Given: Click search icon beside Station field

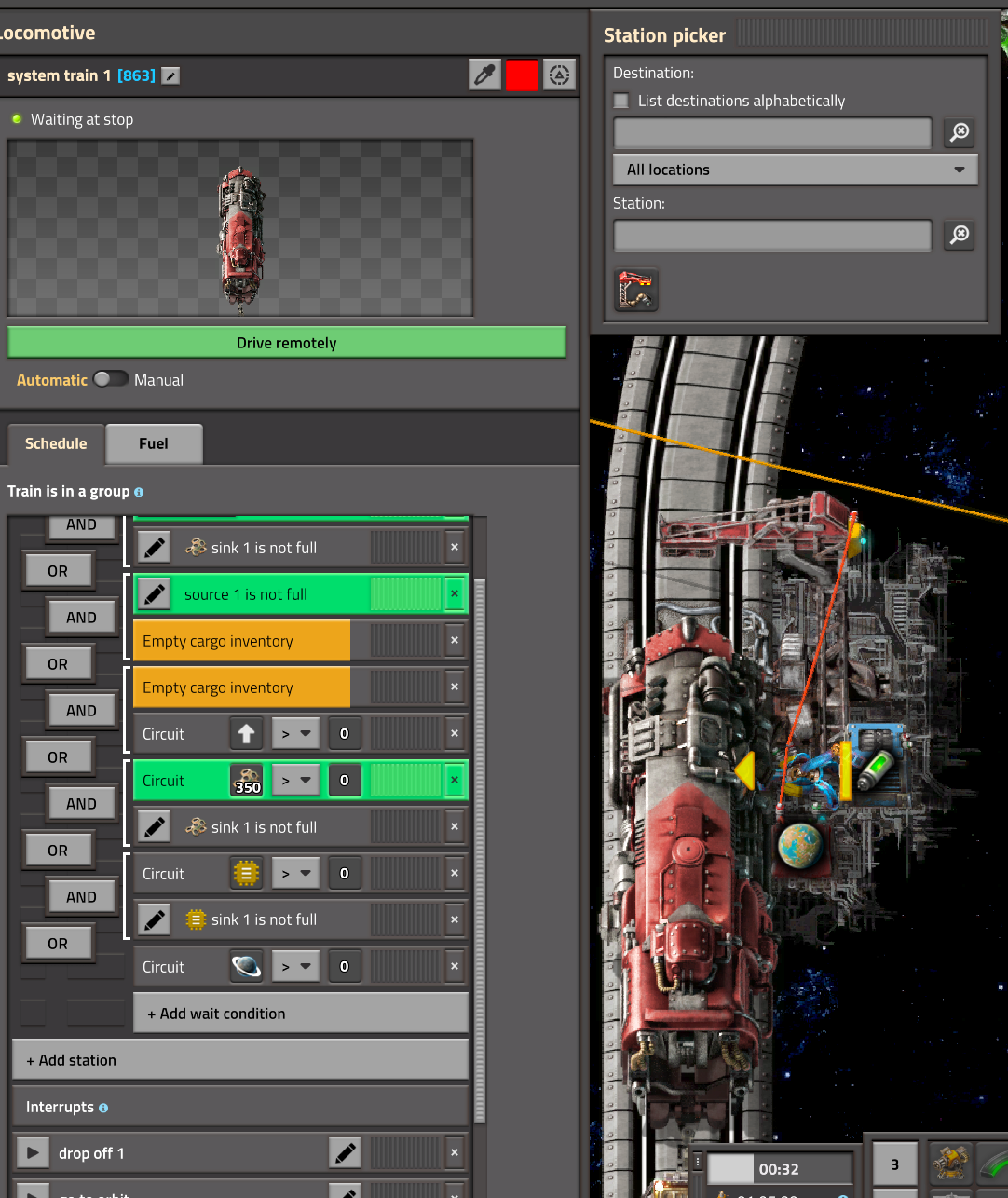Looking at the screenshot, I should tap(960, 236).
